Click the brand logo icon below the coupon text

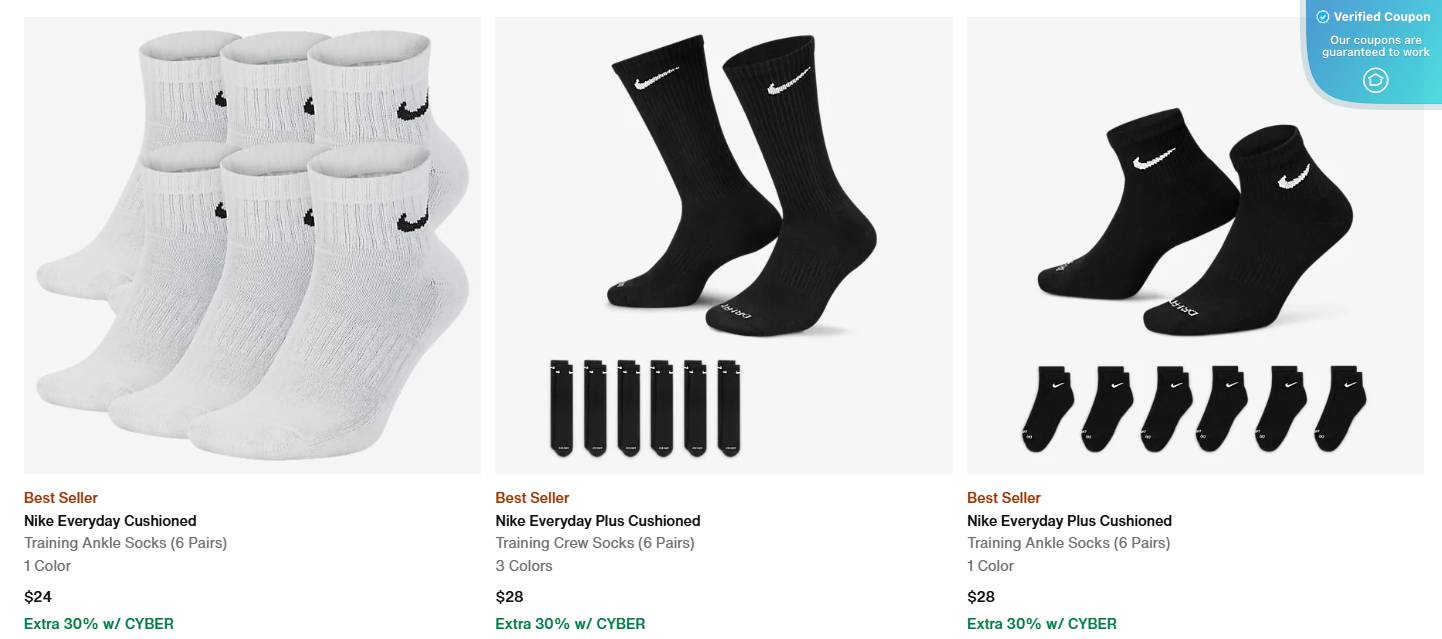[1375, 80]
